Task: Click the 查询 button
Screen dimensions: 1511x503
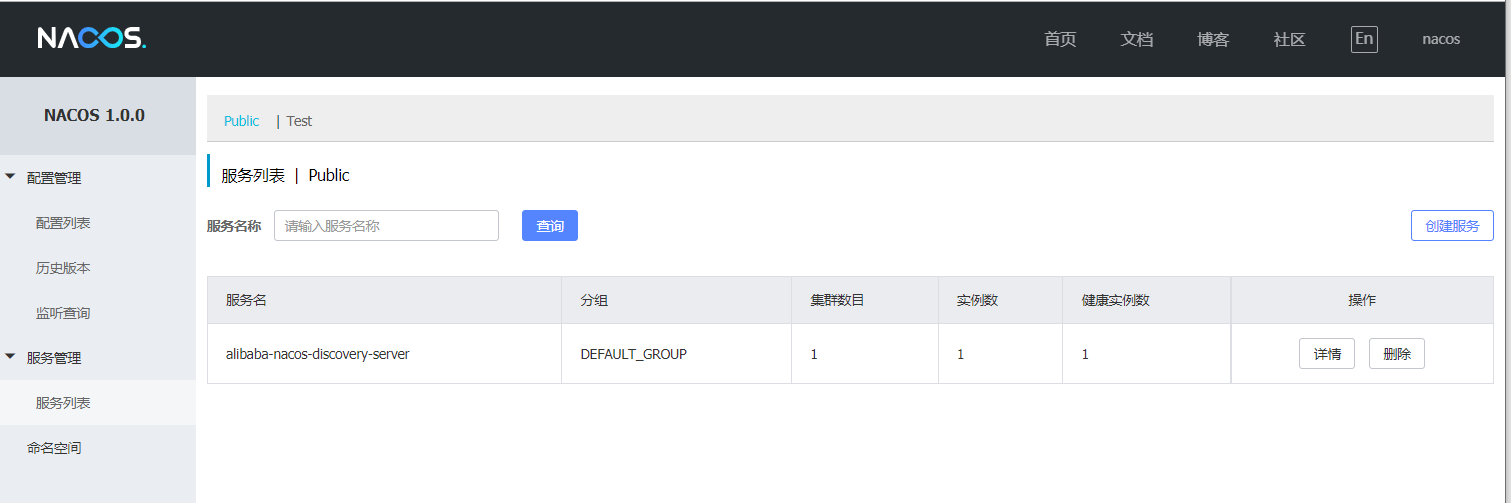Action: (550, 226)
